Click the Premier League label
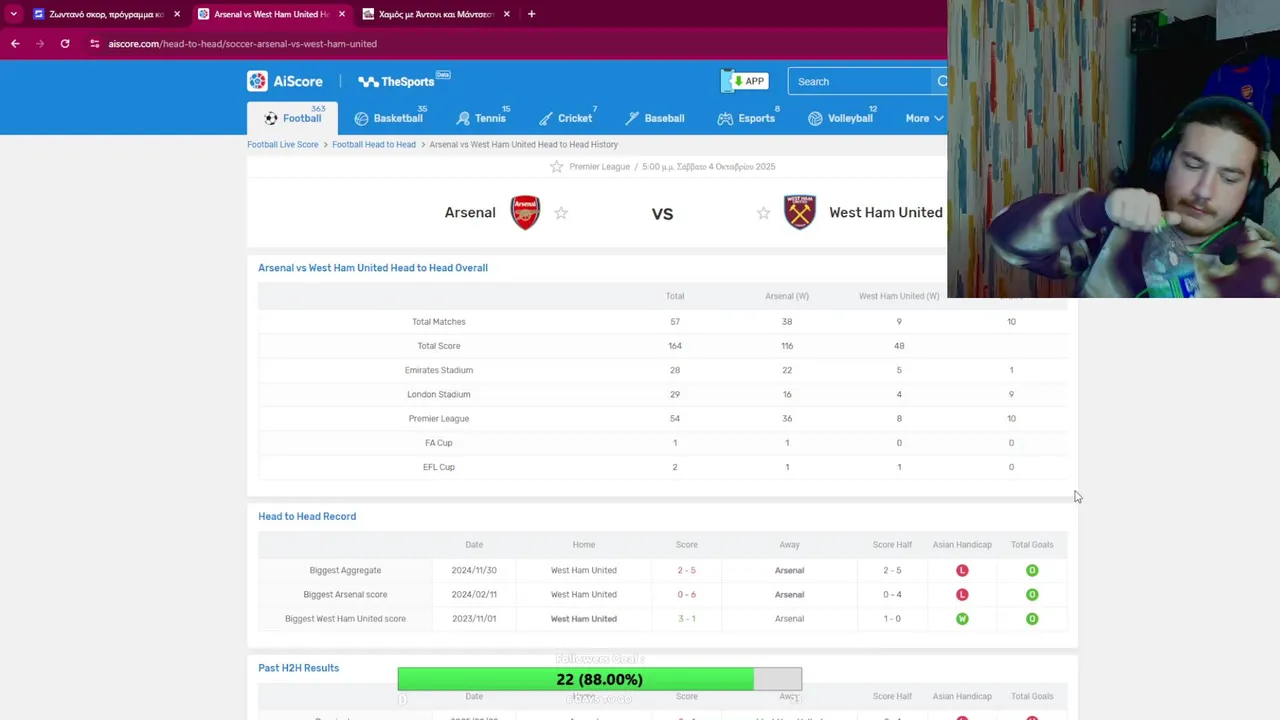This screenshot has height=720, width=1280. [599, 167]
